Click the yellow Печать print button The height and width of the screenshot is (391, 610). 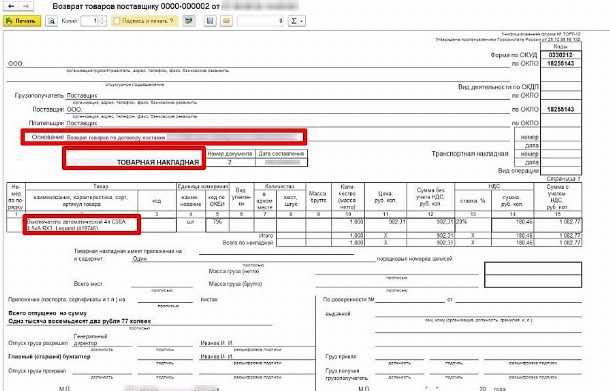click(22, 21)
